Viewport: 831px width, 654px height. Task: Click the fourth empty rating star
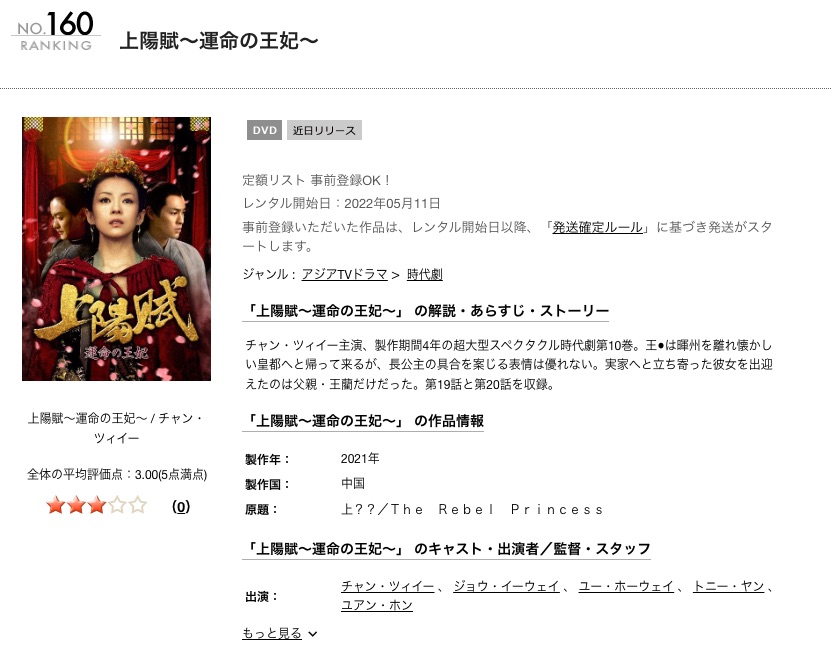click(x=117, y=505)
